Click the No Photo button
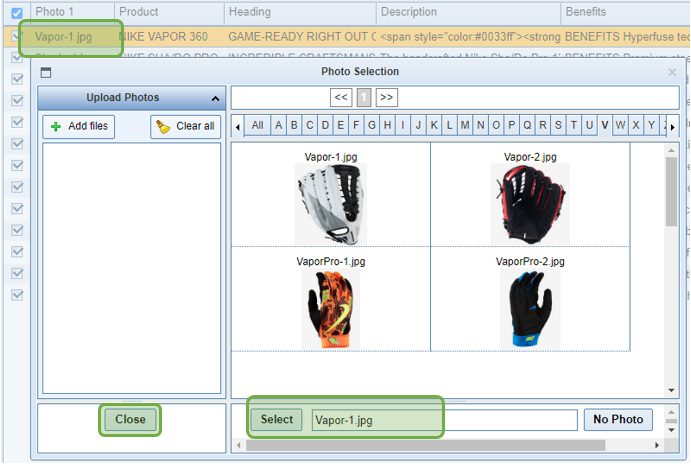Viewport: 691px width, 464px height. (619, 420)
